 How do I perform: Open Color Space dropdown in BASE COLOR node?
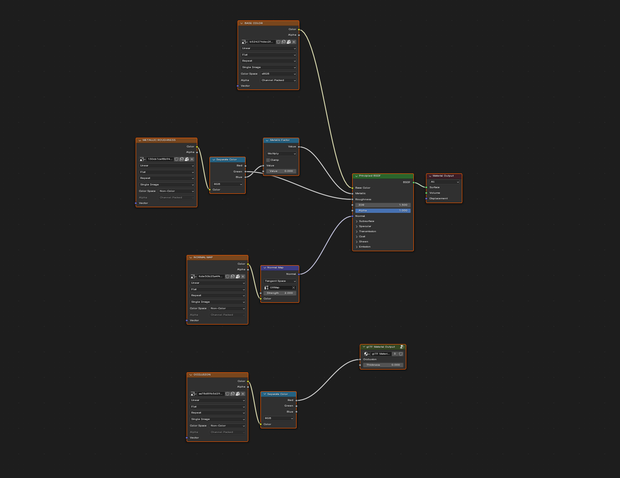(x=278, y=74)
